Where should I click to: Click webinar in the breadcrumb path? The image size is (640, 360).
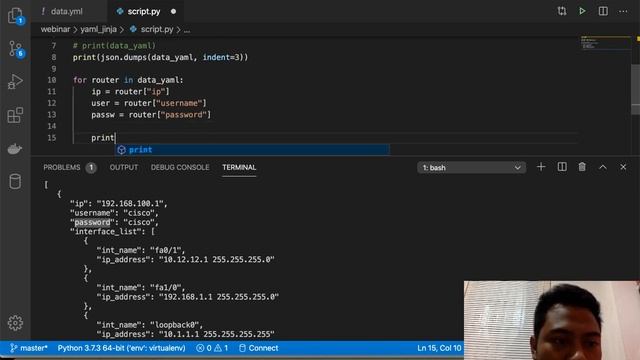tap(55, 29)
